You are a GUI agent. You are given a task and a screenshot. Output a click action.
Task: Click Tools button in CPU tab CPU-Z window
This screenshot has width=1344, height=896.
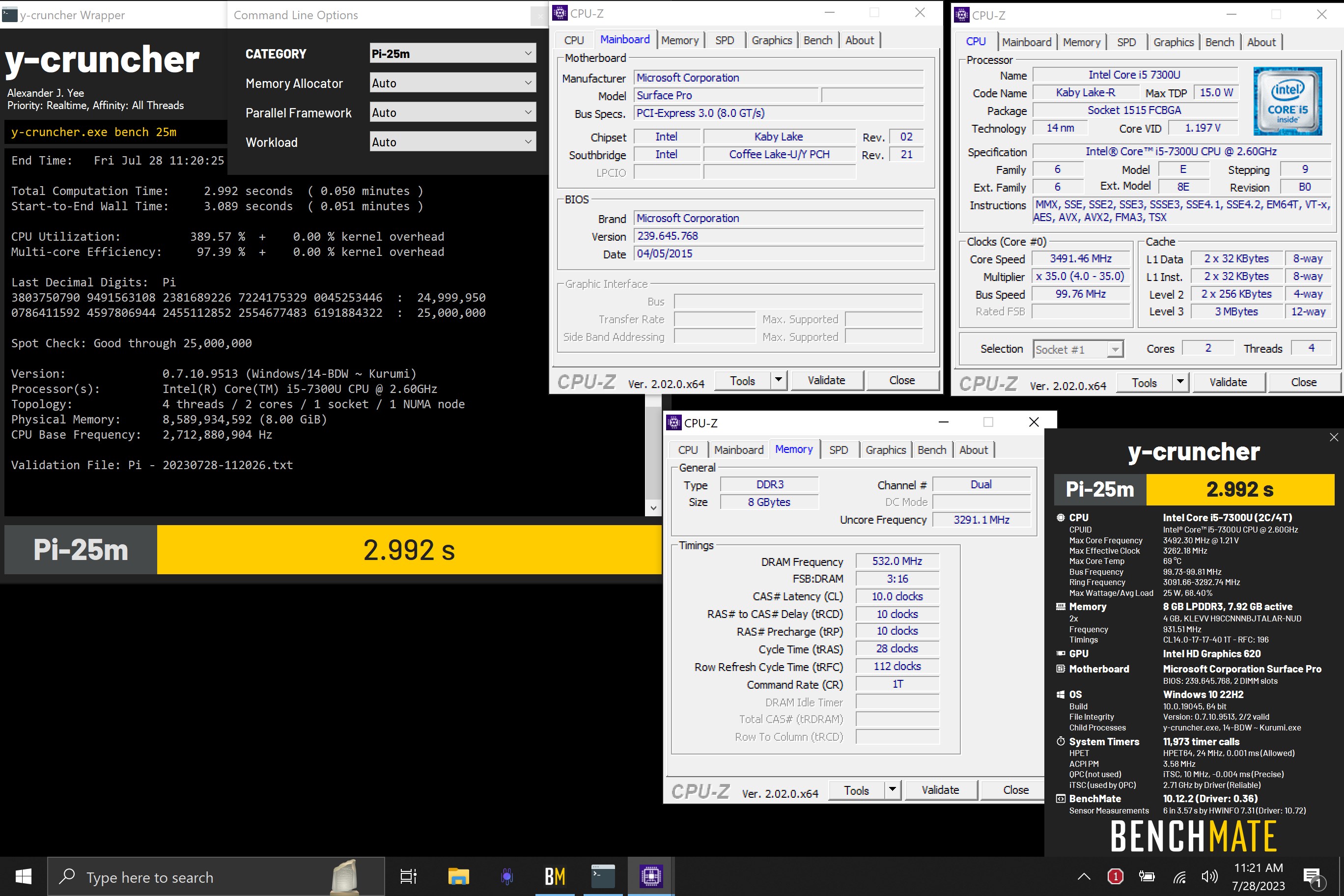[1144, 382]
